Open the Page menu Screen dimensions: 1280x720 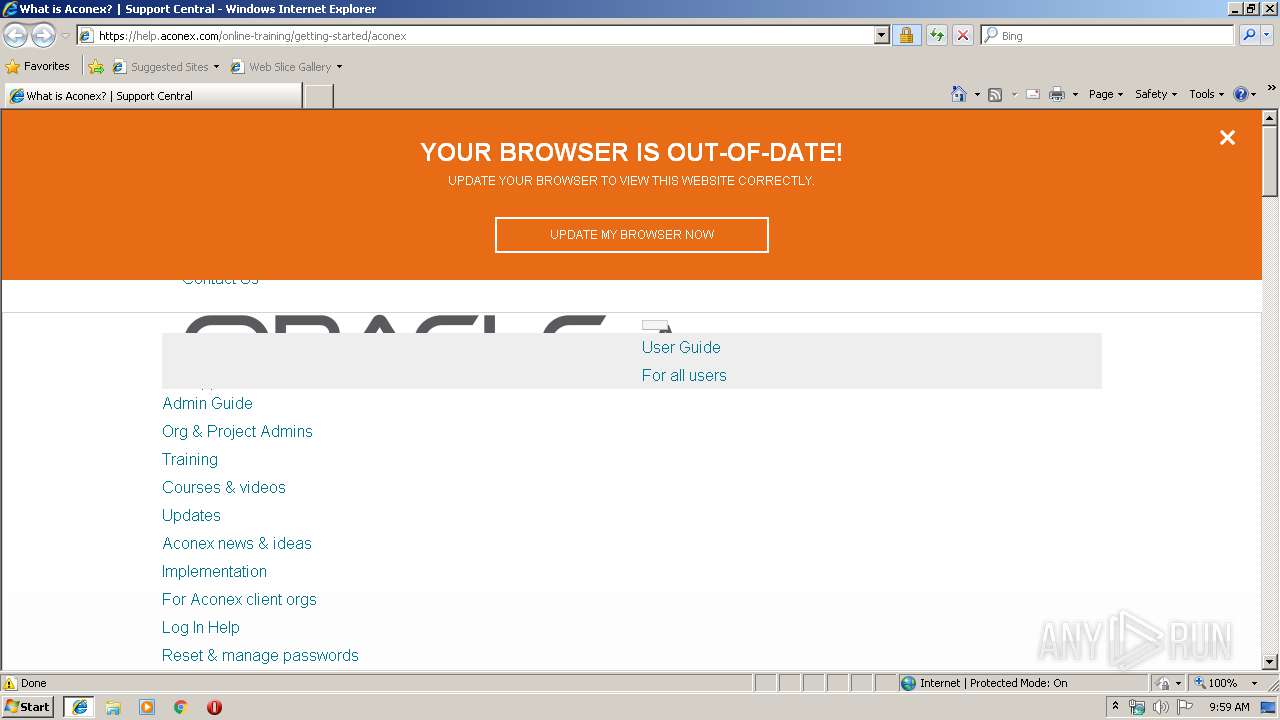coord(1105,94)
